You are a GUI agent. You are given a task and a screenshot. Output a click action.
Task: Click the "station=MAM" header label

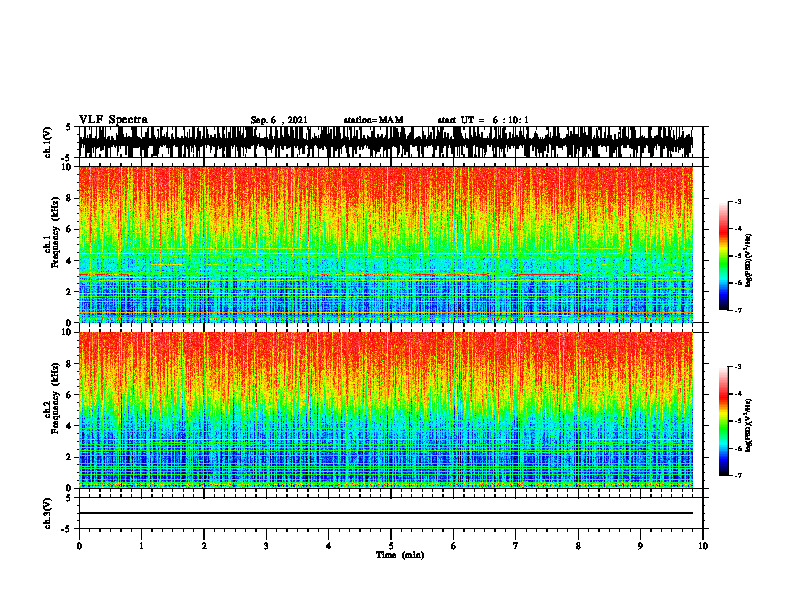(x=374, y=120)
